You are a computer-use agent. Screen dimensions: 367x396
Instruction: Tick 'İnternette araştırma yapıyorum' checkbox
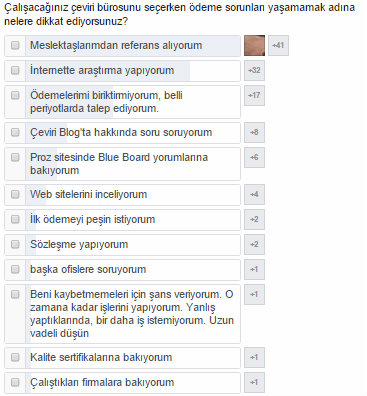click(x=15, y=70)
